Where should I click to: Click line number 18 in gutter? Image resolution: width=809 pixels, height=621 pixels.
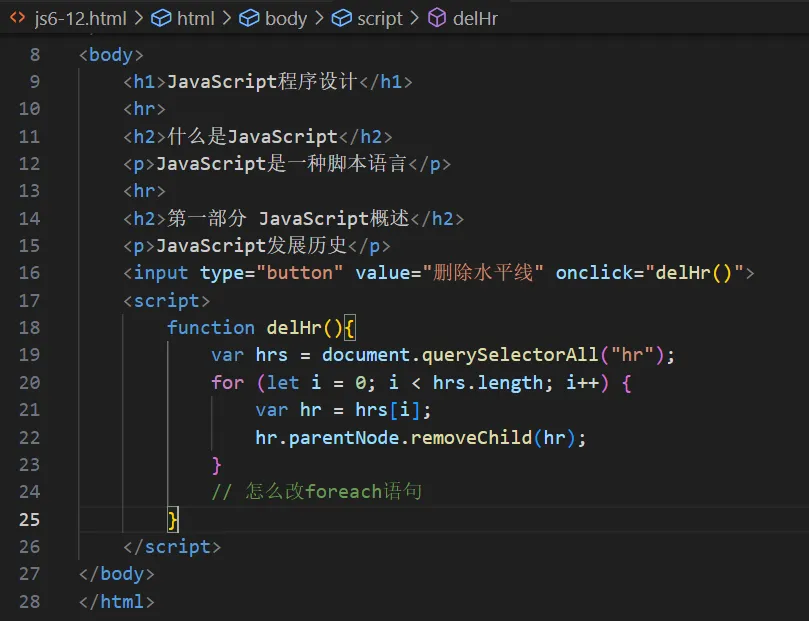tap(29, 328)
